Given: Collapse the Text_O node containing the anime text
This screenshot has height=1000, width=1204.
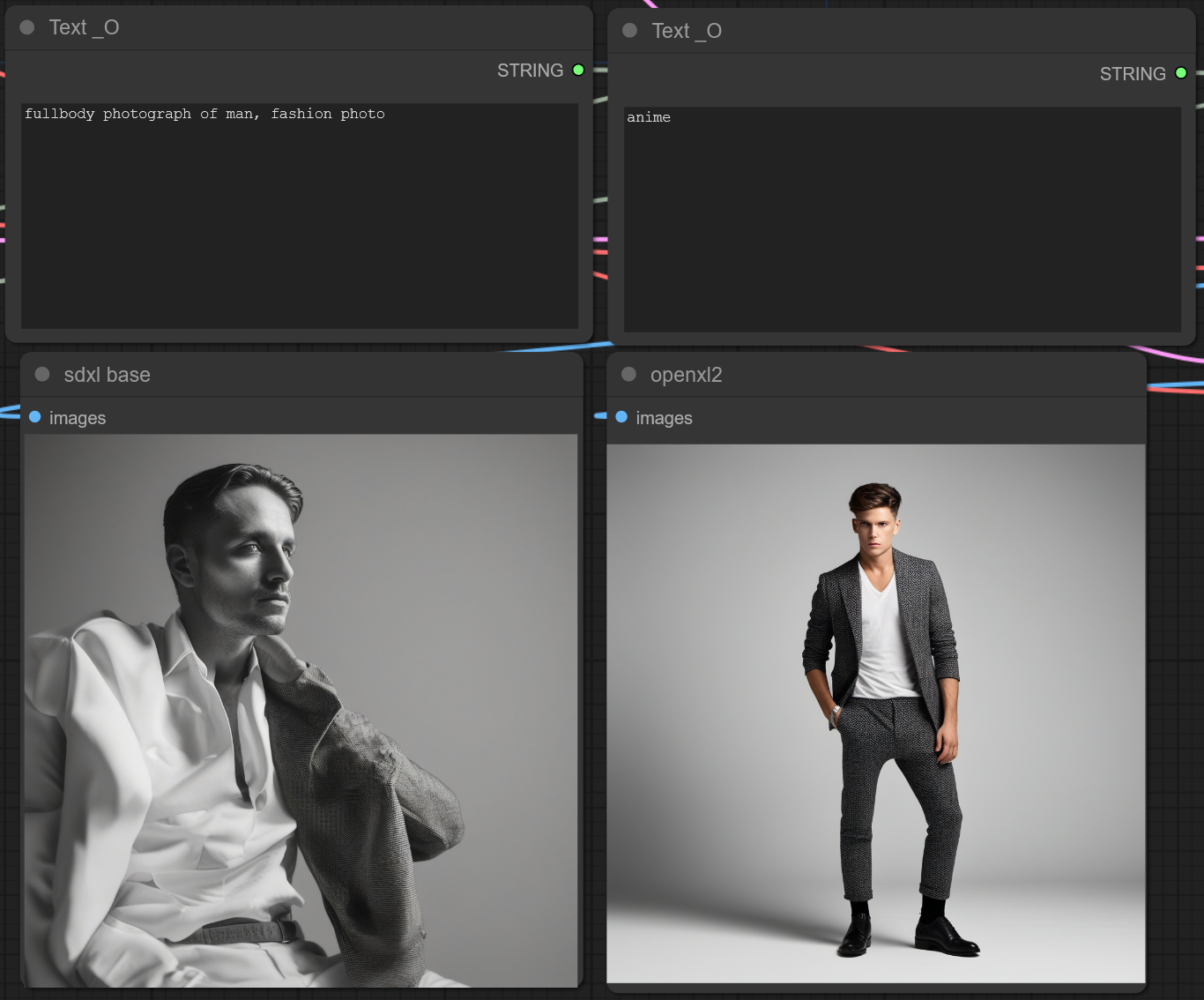Looking at the screenshot, I should [x=629, y=31].
